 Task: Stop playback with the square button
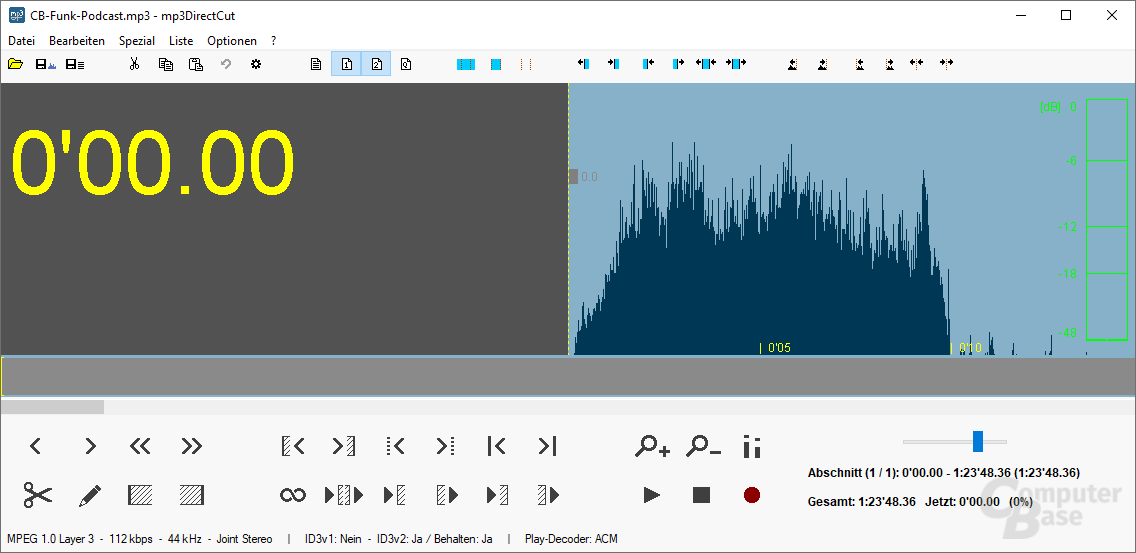coord(701,495)
